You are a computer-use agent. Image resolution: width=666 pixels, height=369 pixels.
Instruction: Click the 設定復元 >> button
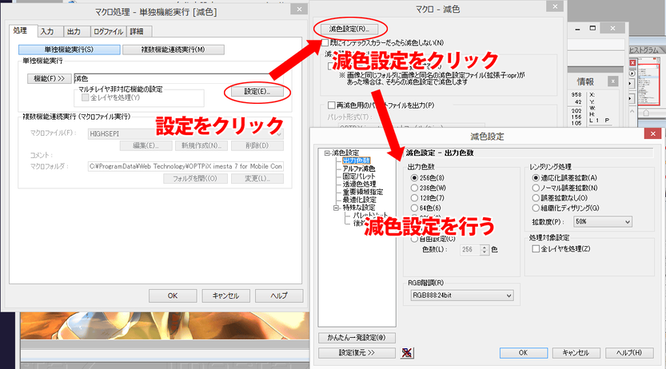pos(357,353)
